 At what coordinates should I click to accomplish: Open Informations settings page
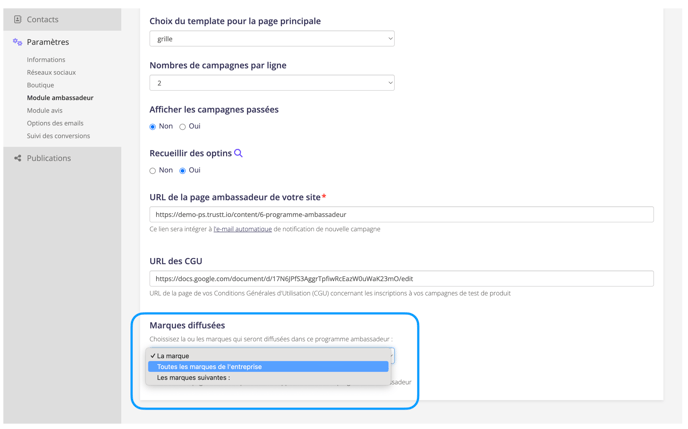(46, 60)
